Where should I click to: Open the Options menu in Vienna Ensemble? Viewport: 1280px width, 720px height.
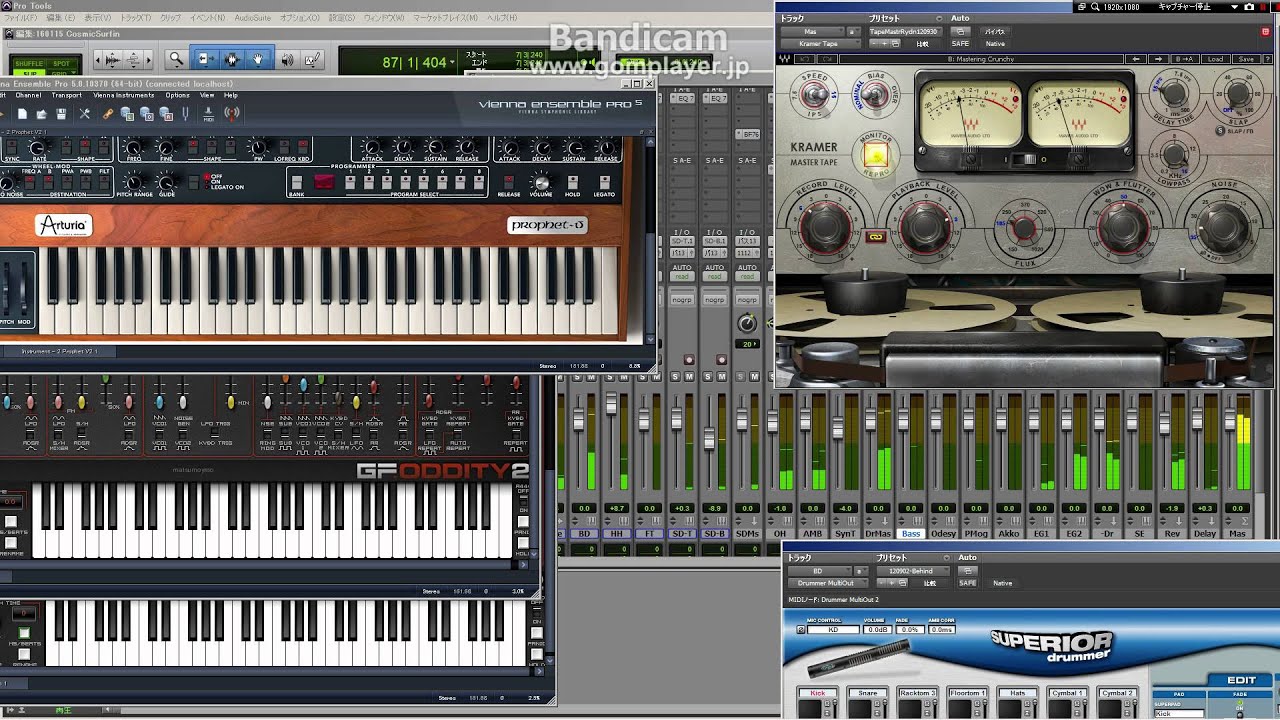point(177,95)
